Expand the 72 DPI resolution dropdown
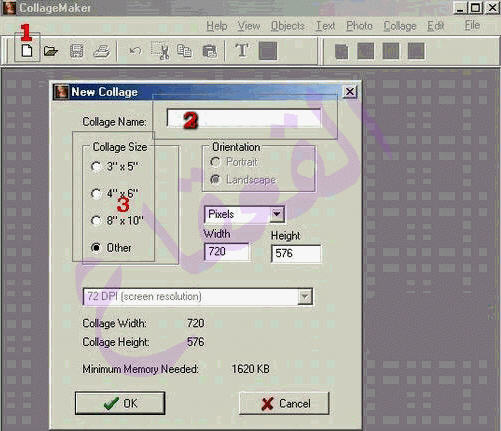 point(305,297)
